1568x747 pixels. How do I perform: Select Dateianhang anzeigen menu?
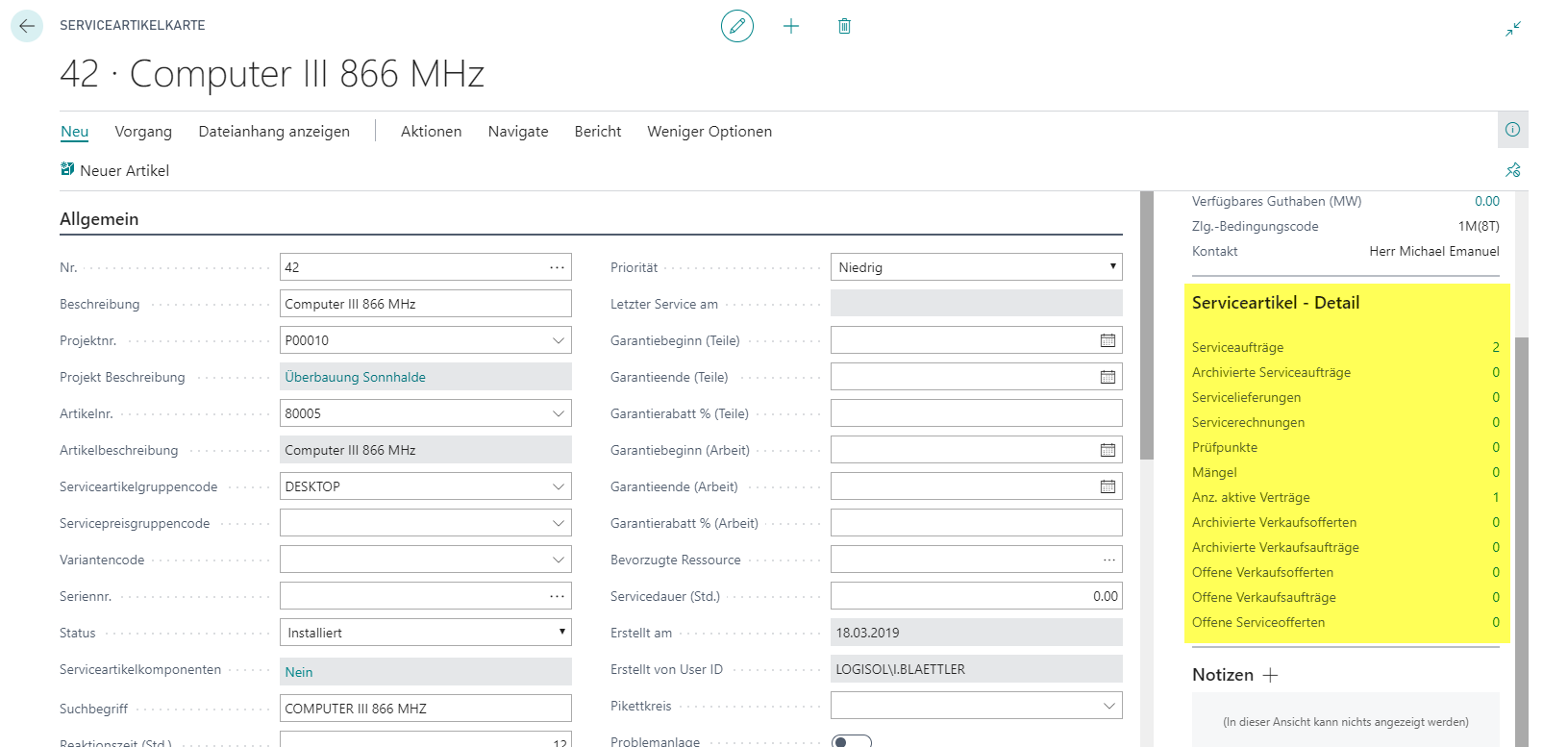tap(274, 132)
